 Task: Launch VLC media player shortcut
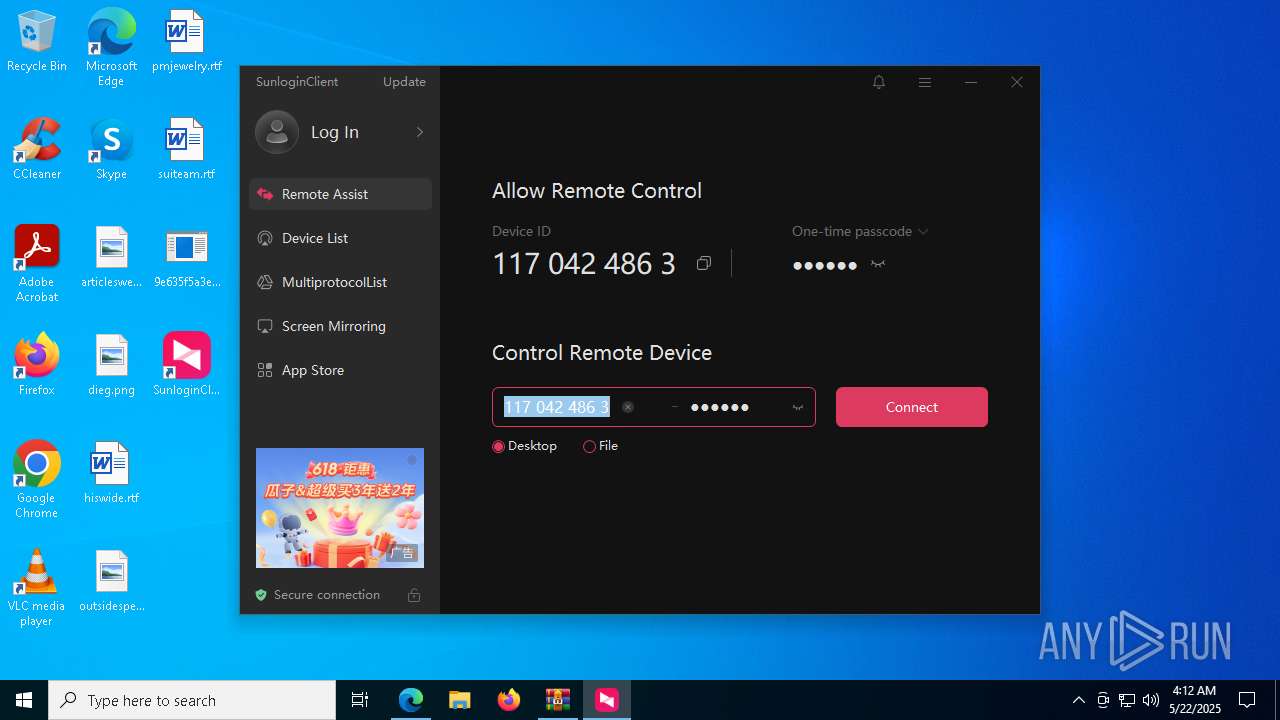click(x=37, y=587)
